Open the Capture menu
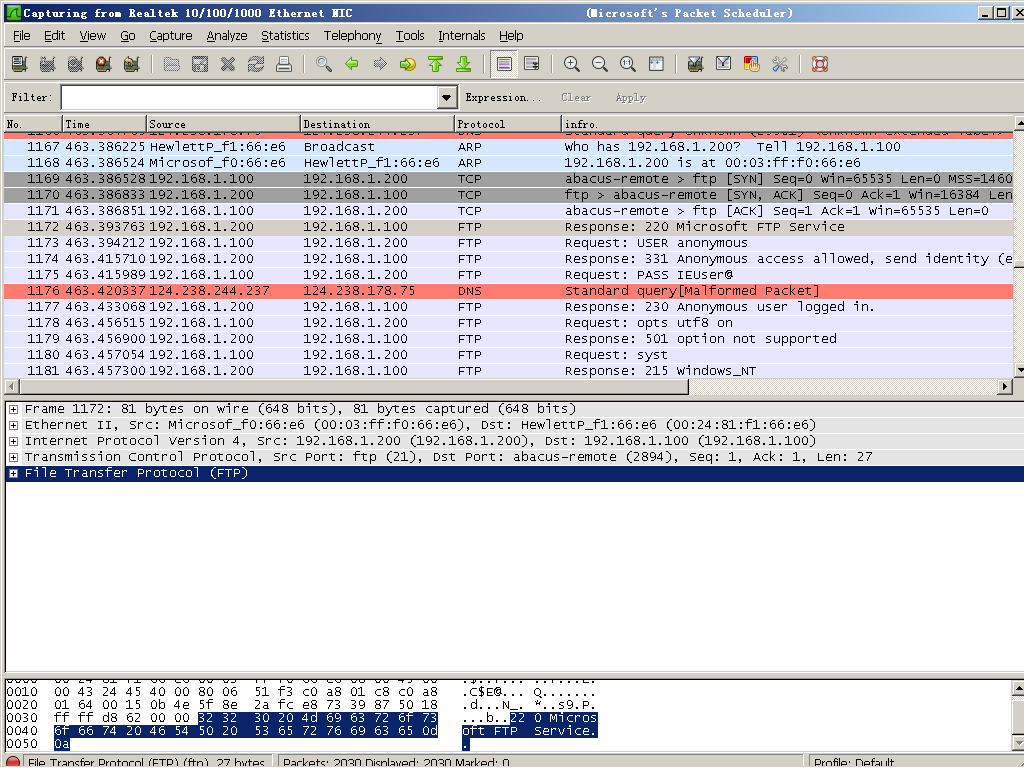The image size is (1024, 768). (170, 36)
